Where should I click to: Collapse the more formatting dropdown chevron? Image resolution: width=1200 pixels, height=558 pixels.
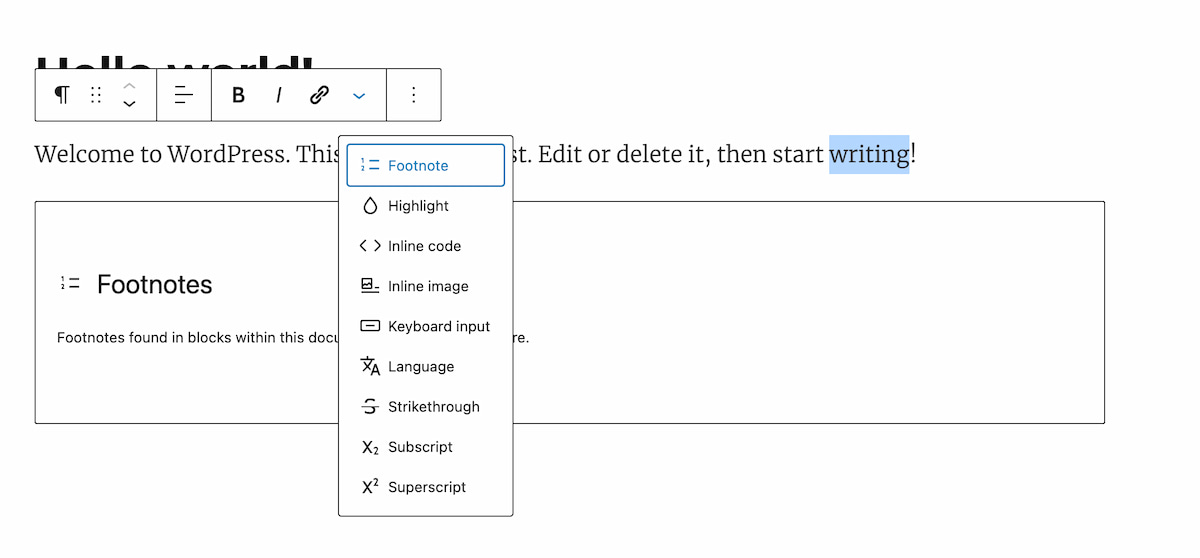[x=359, y=95]
